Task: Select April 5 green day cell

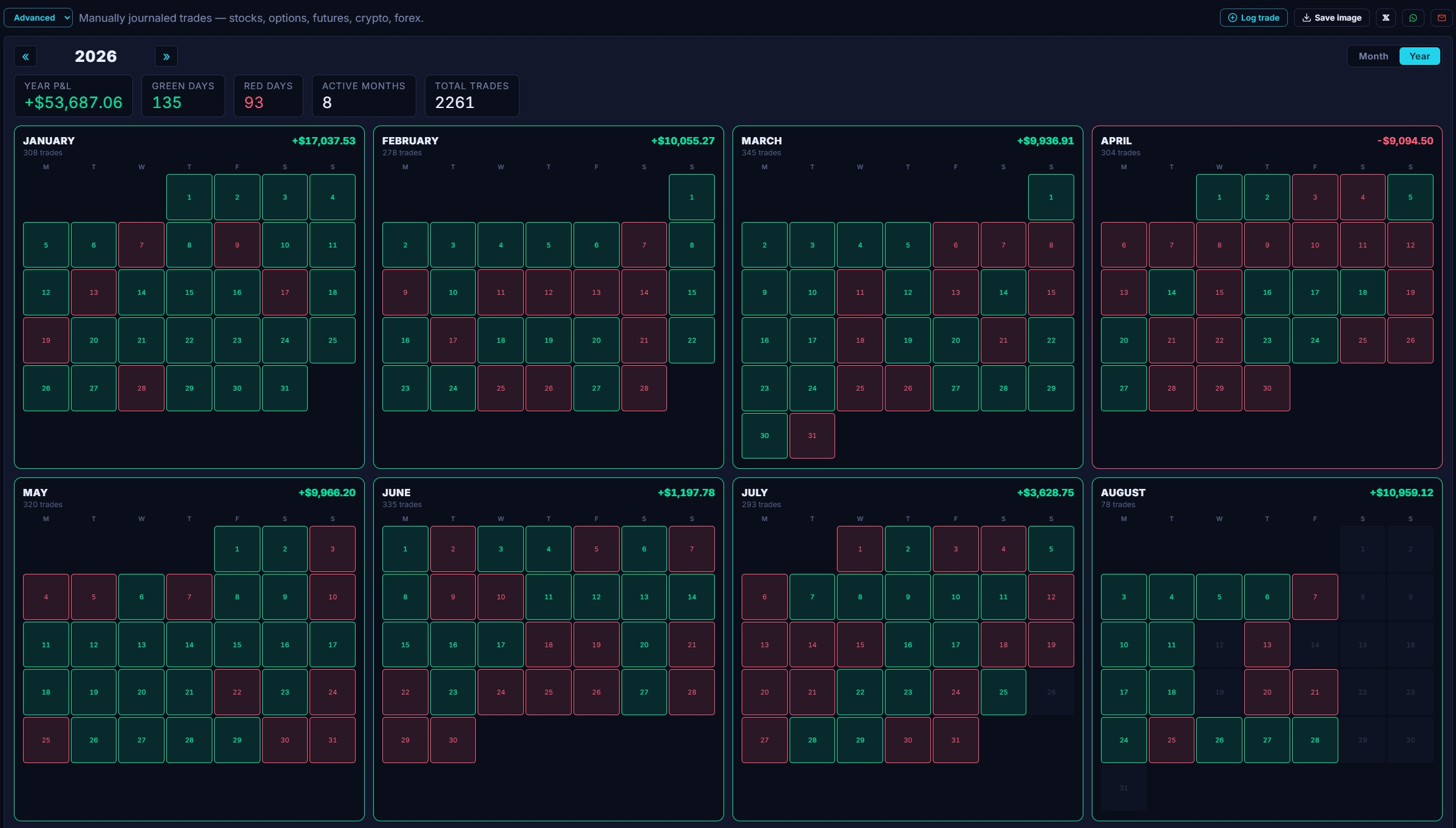Action: 1410,197
